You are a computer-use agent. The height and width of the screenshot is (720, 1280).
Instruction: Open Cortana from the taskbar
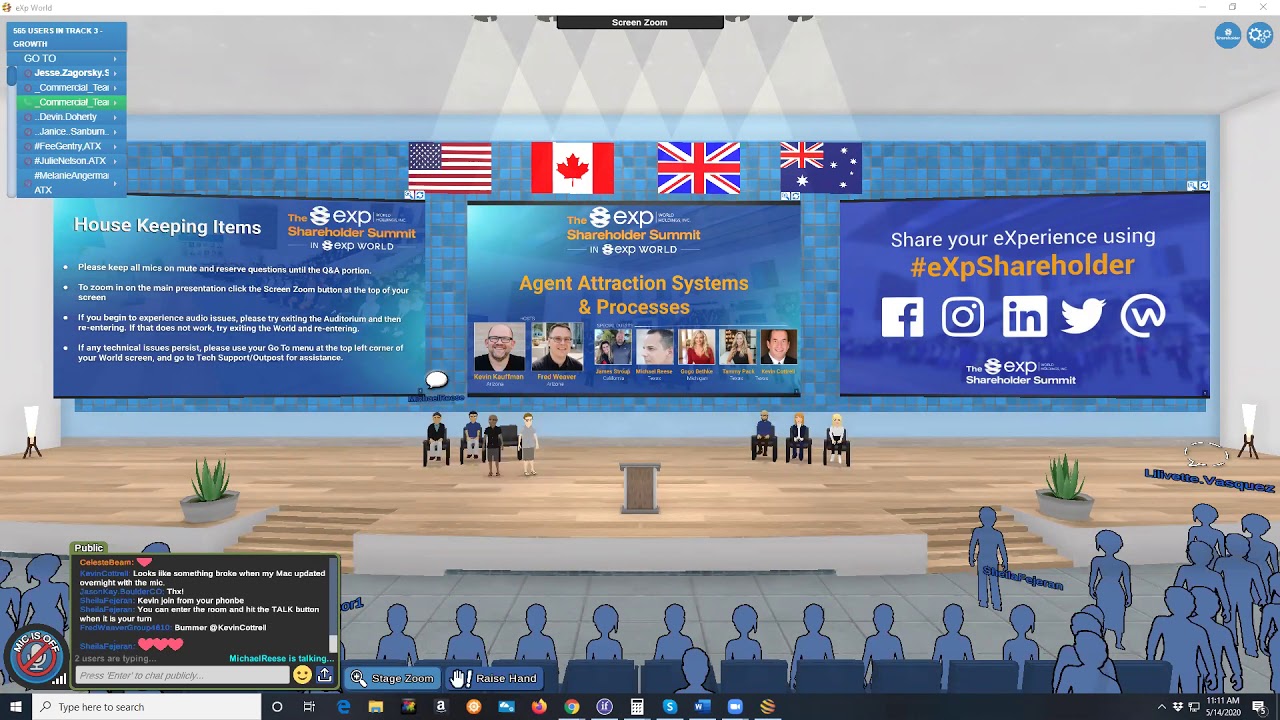point(277,707)
